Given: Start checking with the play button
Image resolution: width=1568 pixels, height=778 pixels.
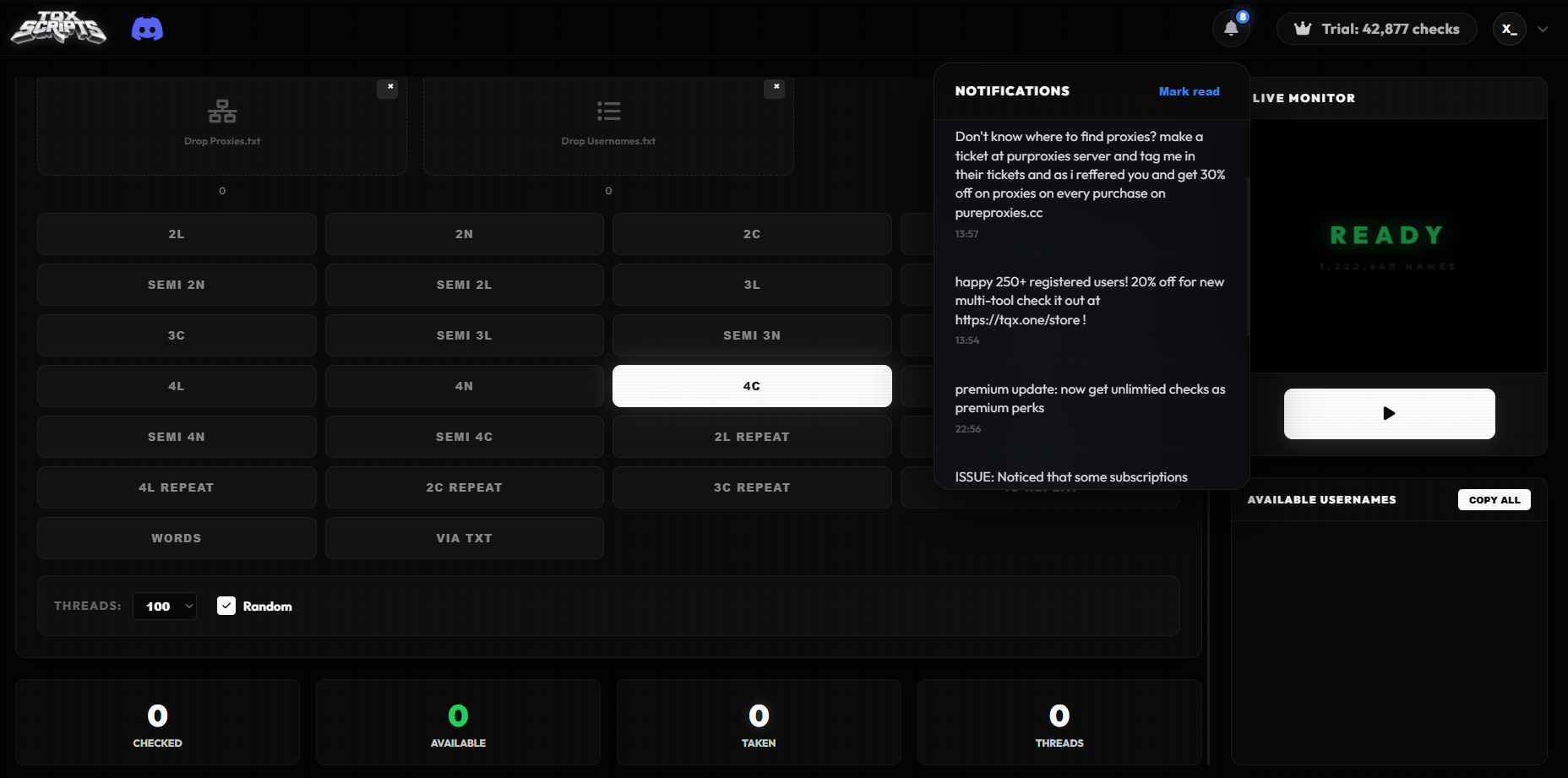Looking at the screenshot, I should point(1389,413).
